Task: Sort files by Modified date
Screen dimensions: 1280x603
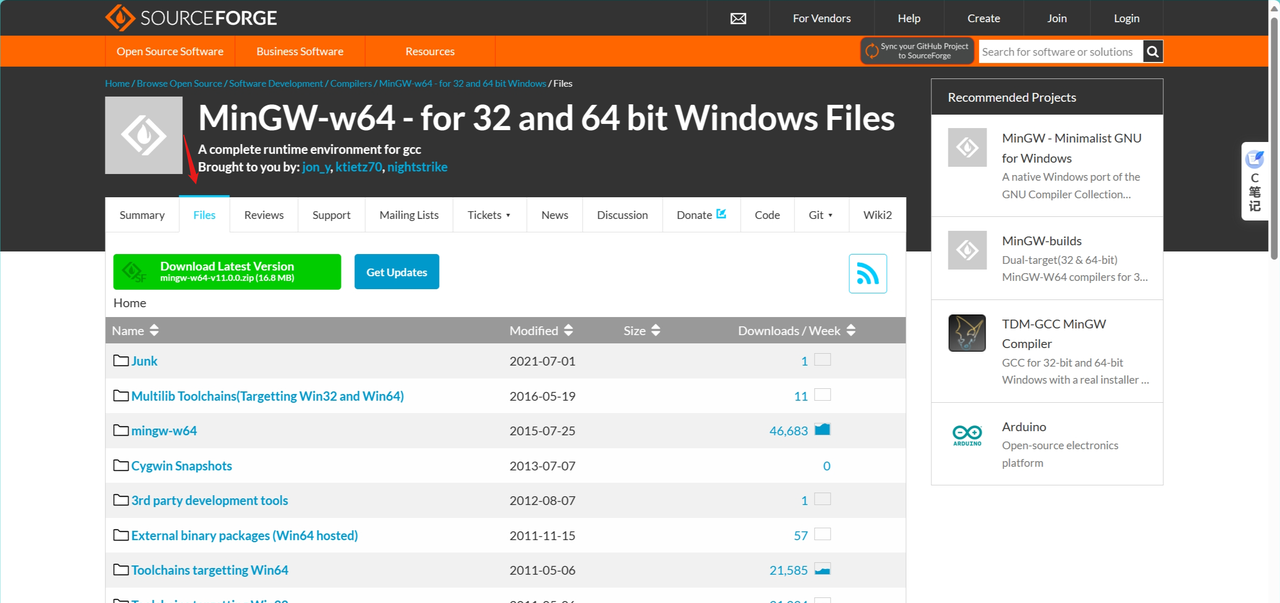Action: (540, 331)
